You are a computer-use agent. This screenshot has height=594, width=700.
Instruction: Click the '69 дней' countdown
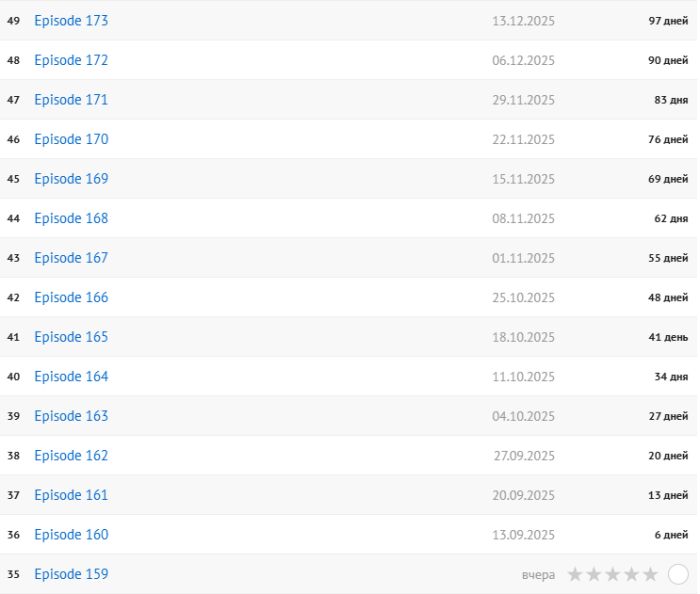[668, 179]
